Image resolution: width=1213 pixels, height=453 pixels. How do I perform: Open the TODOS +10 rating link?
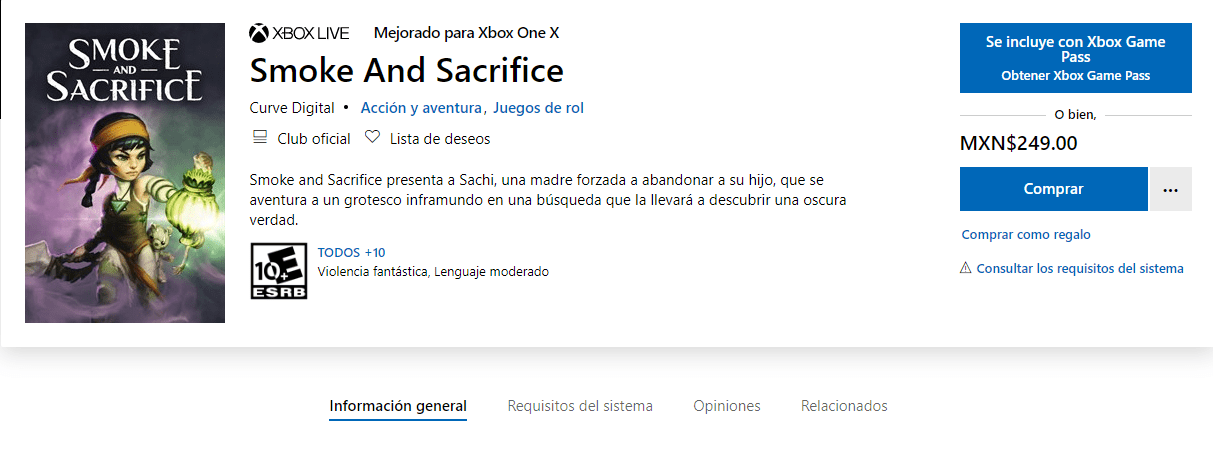351,252
